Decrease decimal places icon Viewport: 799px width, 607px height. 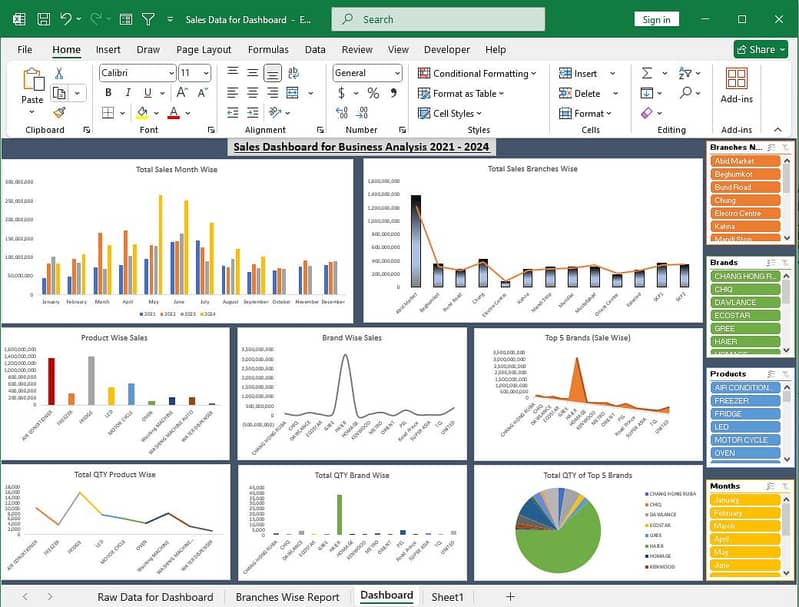click(x=362, y=113)
